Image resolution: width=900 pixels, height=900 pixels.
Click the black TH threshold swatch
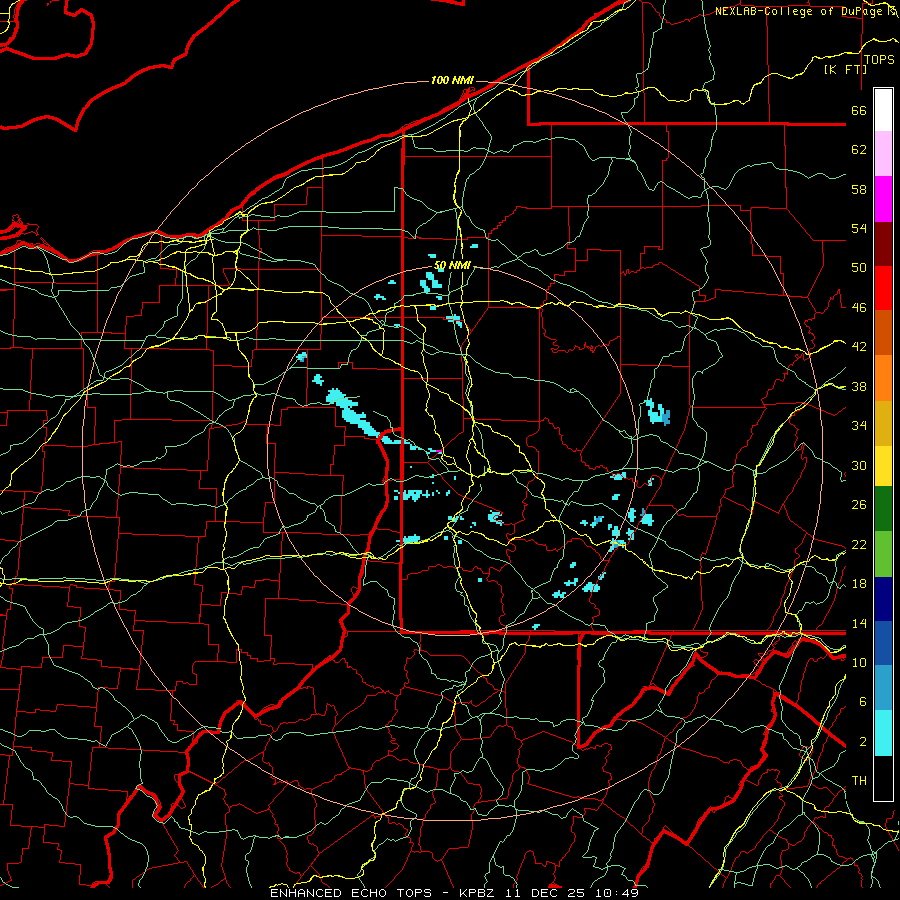[x=883, y=778]
